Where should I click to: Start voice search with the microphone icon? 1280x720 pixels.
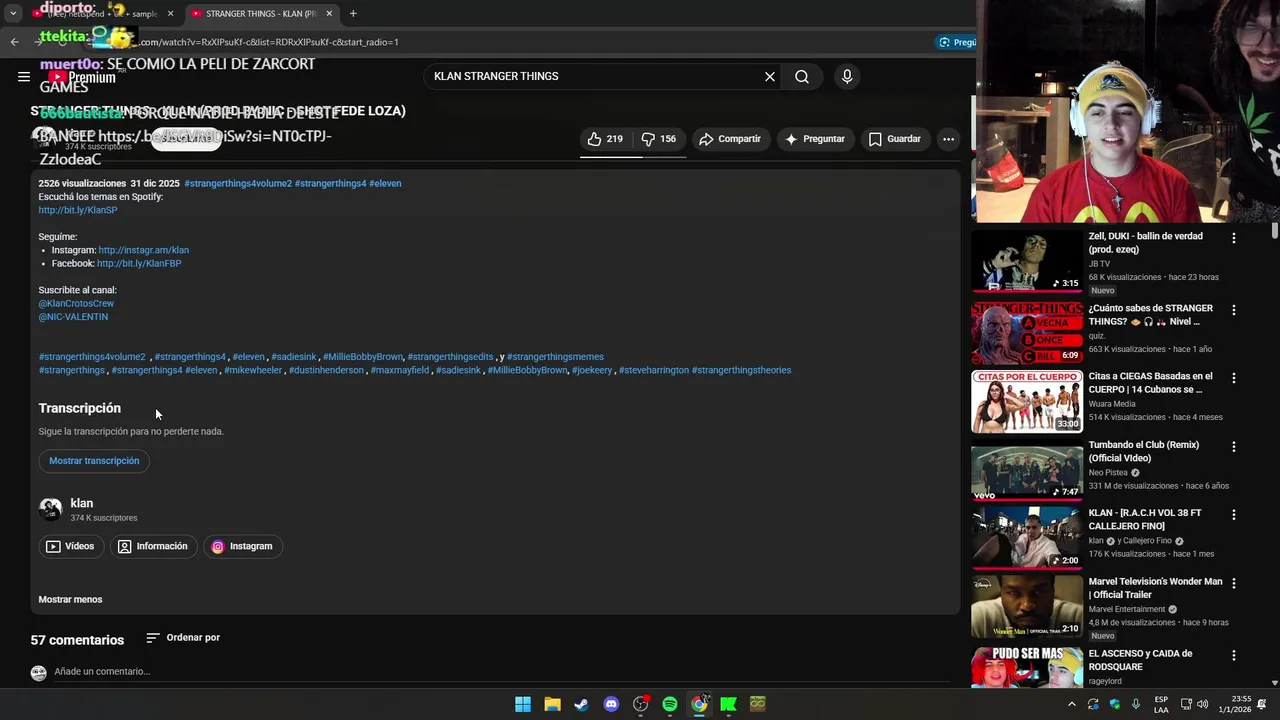click(x=847, y=76)
